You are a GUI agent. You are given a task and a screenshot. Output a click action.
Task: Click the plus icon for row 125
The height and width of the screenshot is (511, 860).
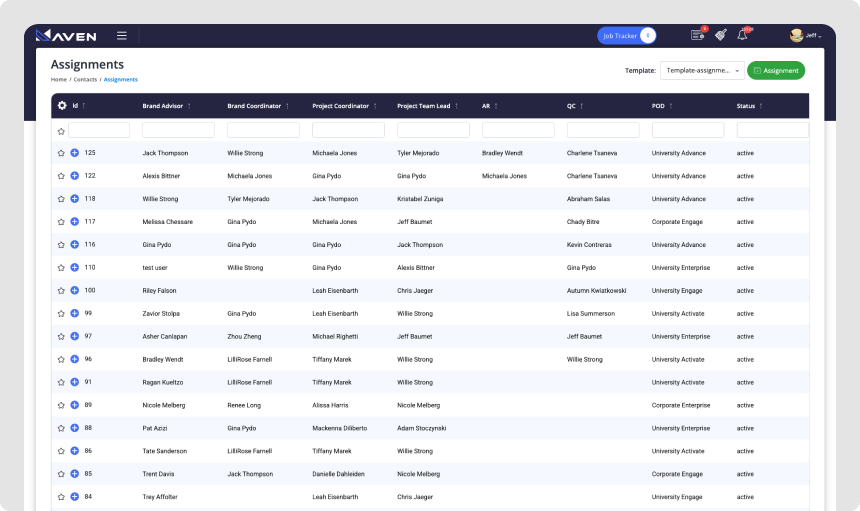[x=75, y=153]
